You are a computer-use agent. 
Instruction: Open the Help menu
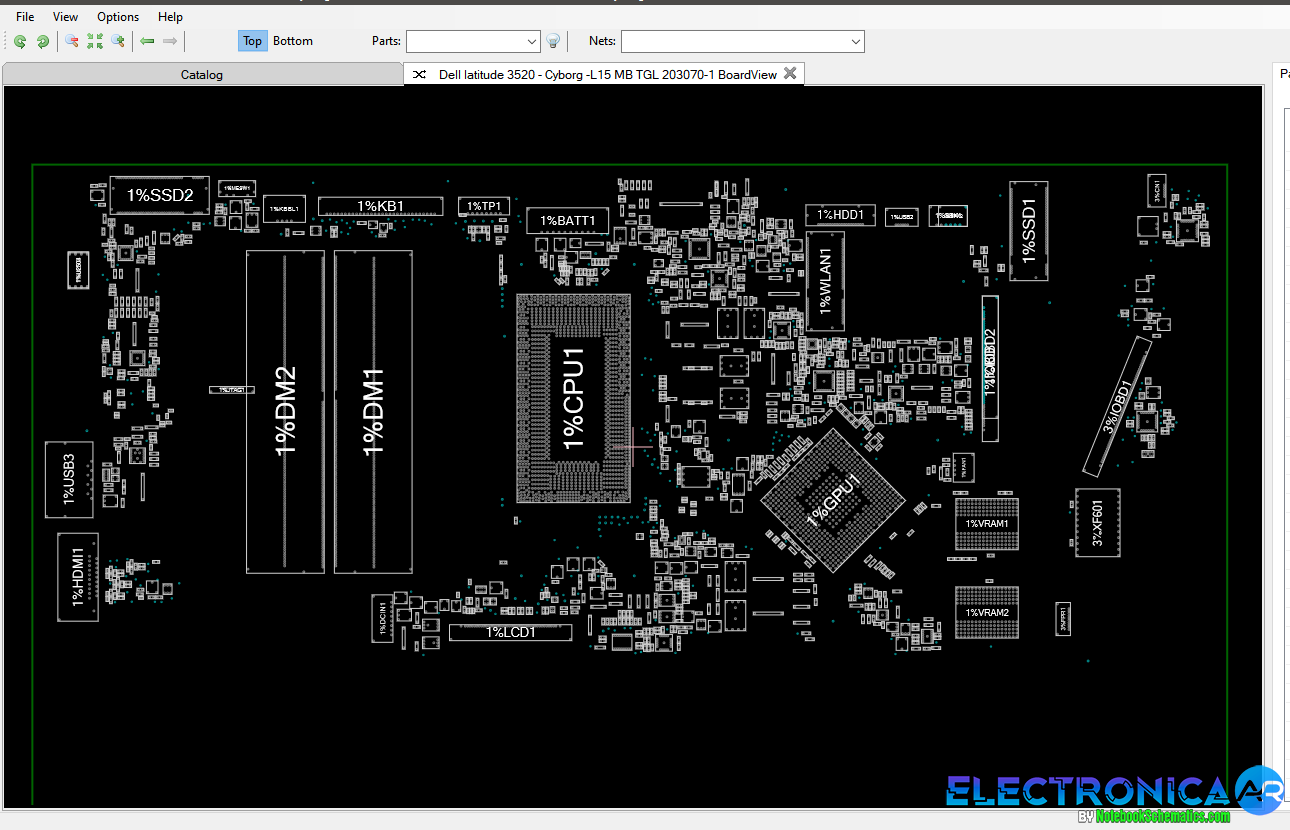point(171,17)
